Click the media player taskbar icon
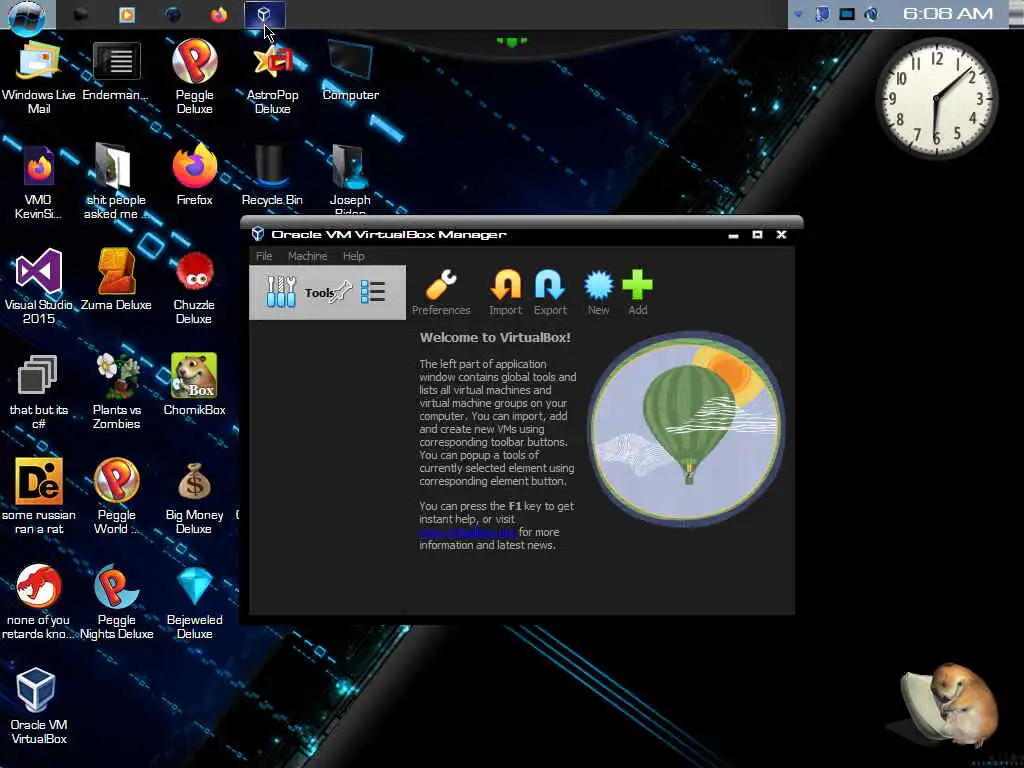This screenshot has height=768, width=1024. pyautogui.click(x=127, y=14)
